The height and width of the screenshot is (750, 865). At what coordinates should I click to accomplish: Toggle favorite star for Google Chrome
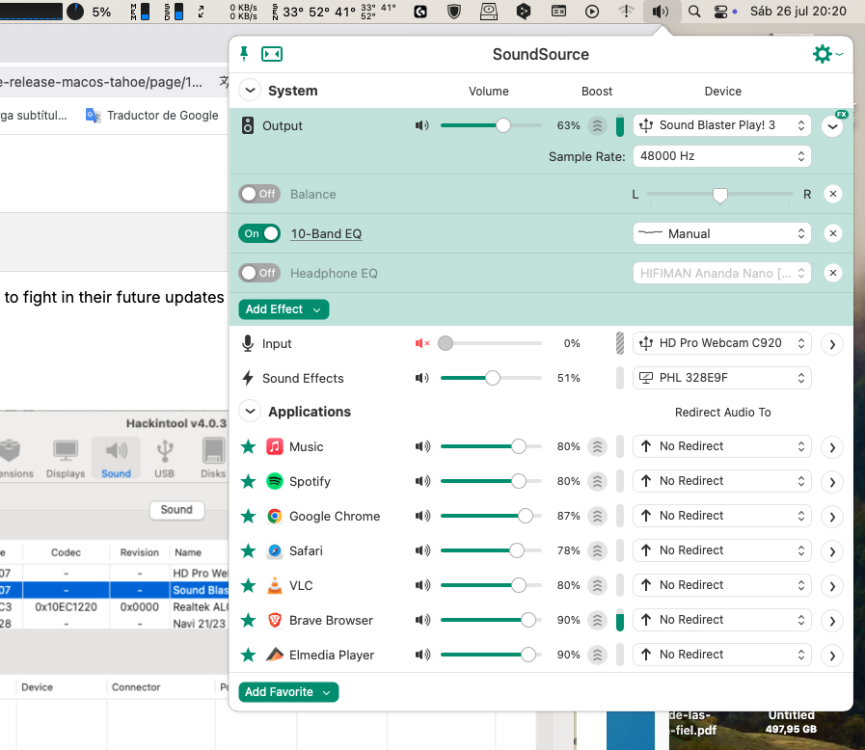coord(248,516)
